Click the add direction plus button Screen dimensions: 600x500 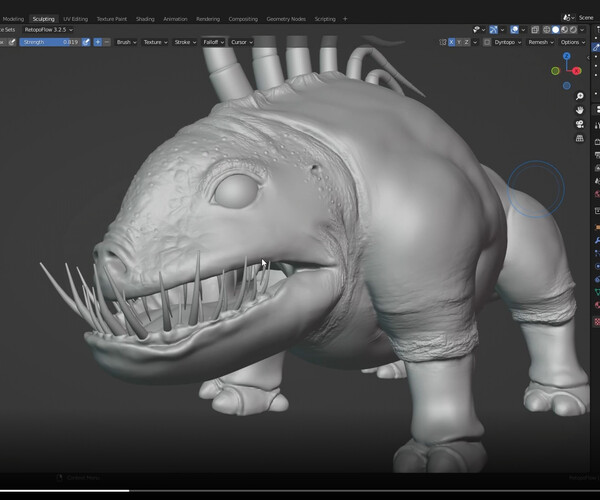point(98,42)
